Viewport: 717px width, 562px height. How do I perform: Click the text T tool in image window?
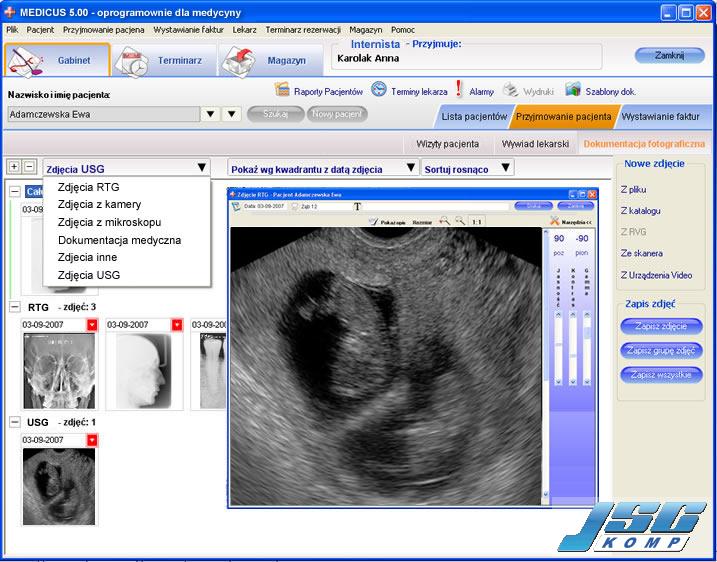[x=357, y=207]
